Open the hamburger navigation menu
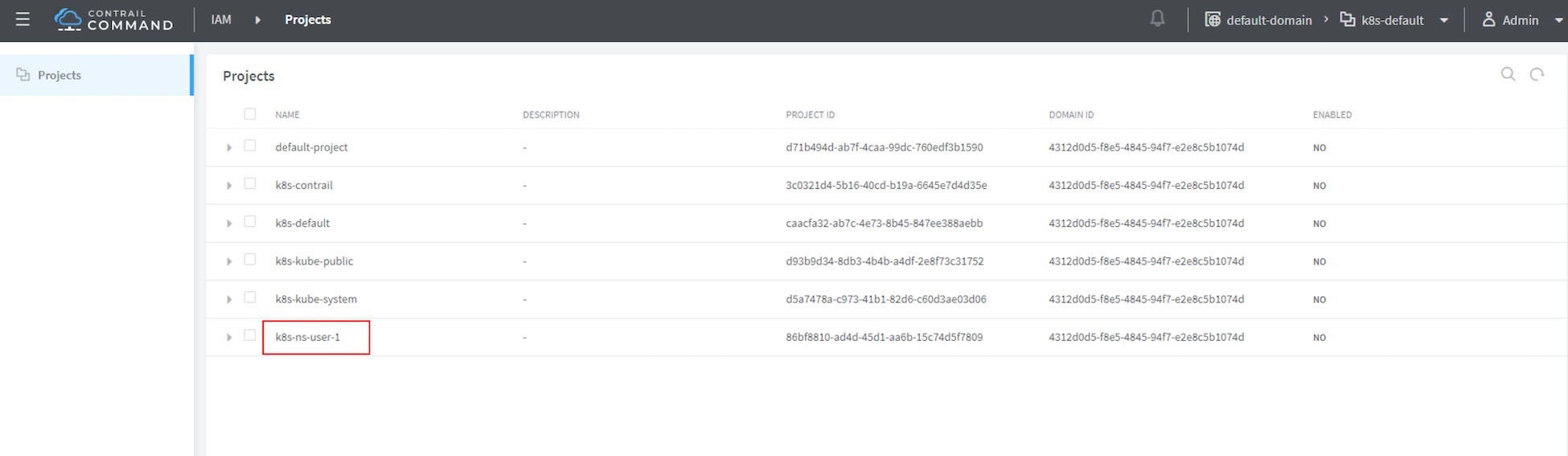The image size is (1568, 456). click(x=23, y=19)
